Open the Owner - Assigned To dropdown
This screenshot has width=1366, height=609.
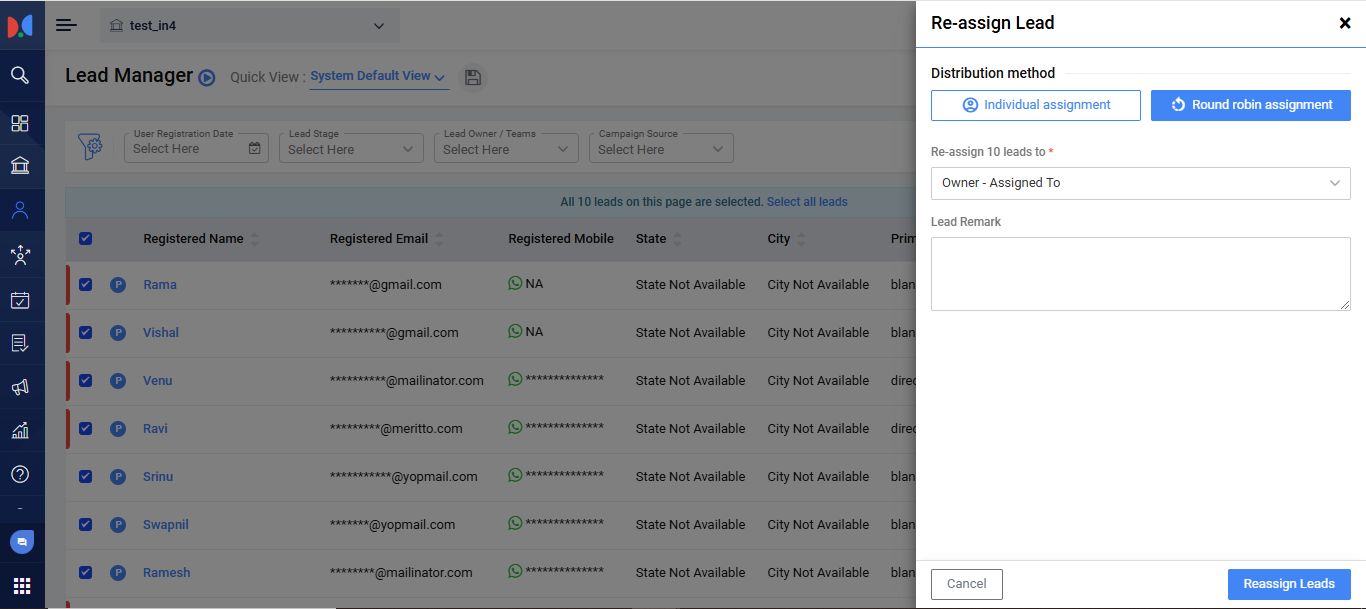coord(1140,183)
